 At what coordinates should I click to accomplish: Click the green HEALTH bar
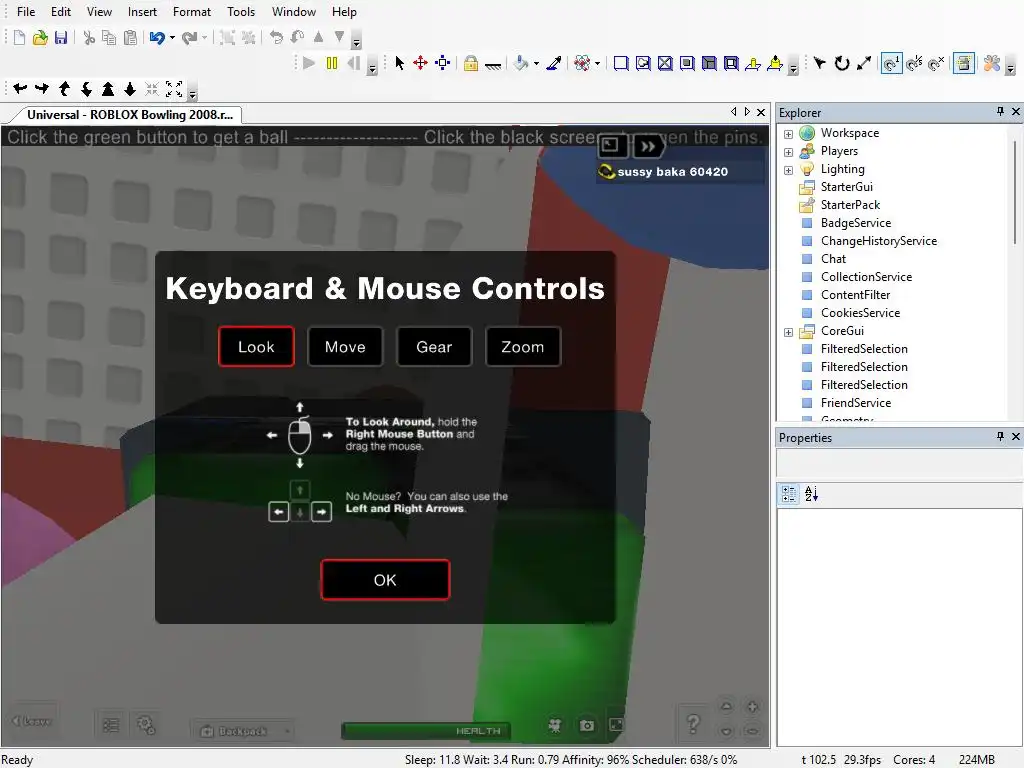tap(425, 731)
